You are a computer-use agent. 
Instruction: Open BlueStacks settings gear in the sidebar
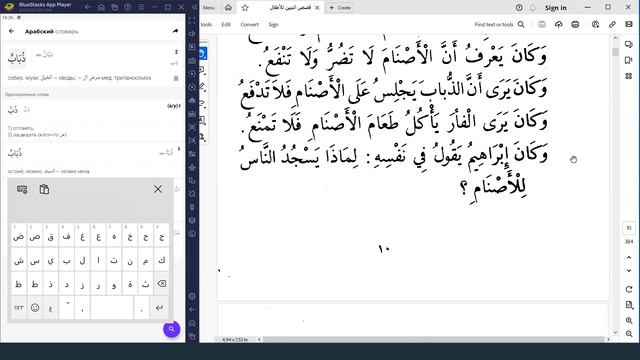192,296
